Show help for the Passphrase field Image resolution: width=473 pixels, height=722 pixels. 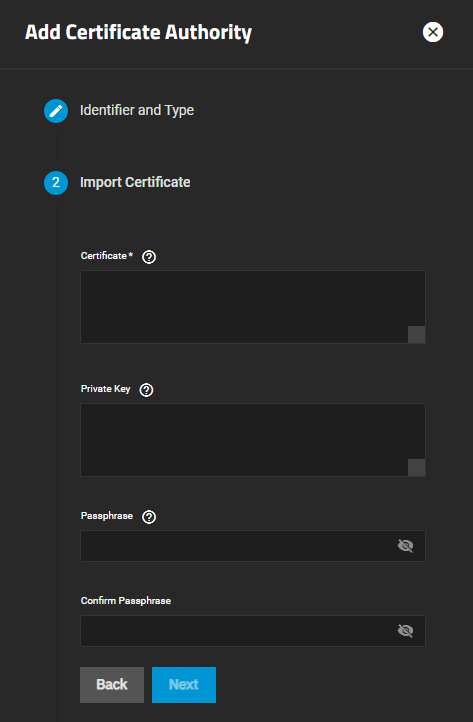[x=149, y=517]
